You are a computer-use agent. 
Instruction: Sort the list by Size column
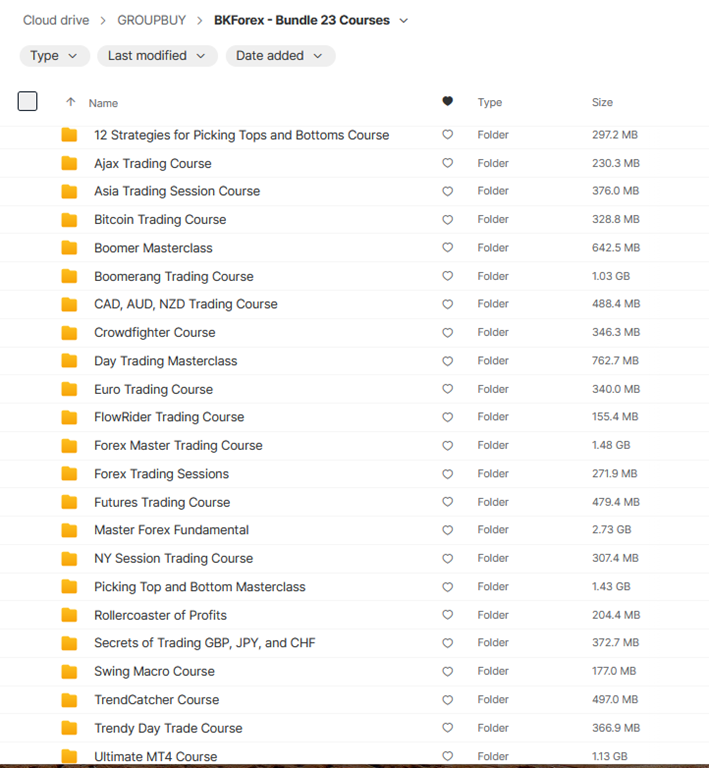point(602,102)
